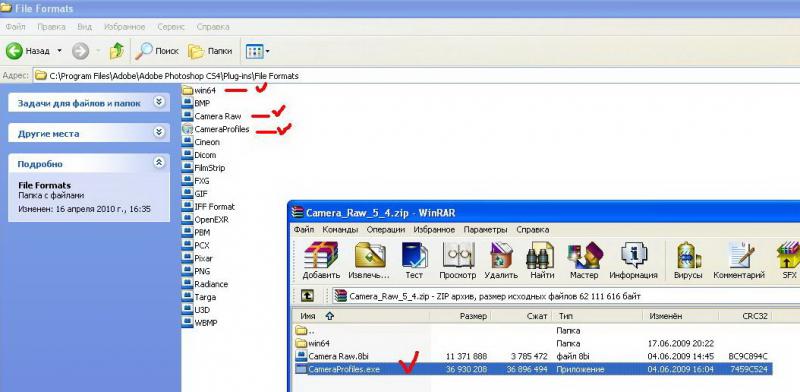Screen dimensions: 800x392
Task: Toggle the Folders (Папки) pane button
Action: [x=210, y=51]
